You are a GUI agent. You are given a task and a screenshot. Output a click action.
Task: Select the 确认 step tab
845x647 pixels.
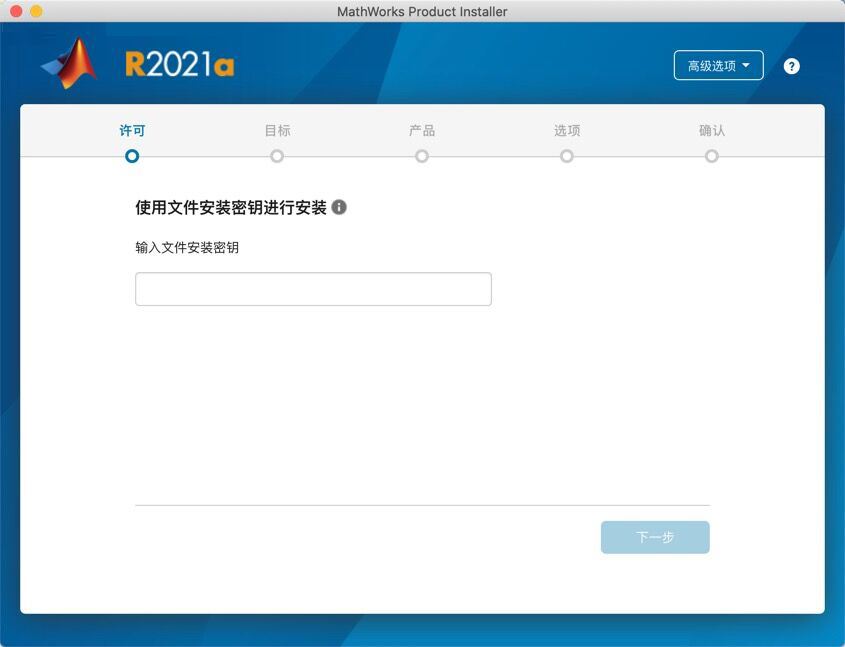coord(712,130)
